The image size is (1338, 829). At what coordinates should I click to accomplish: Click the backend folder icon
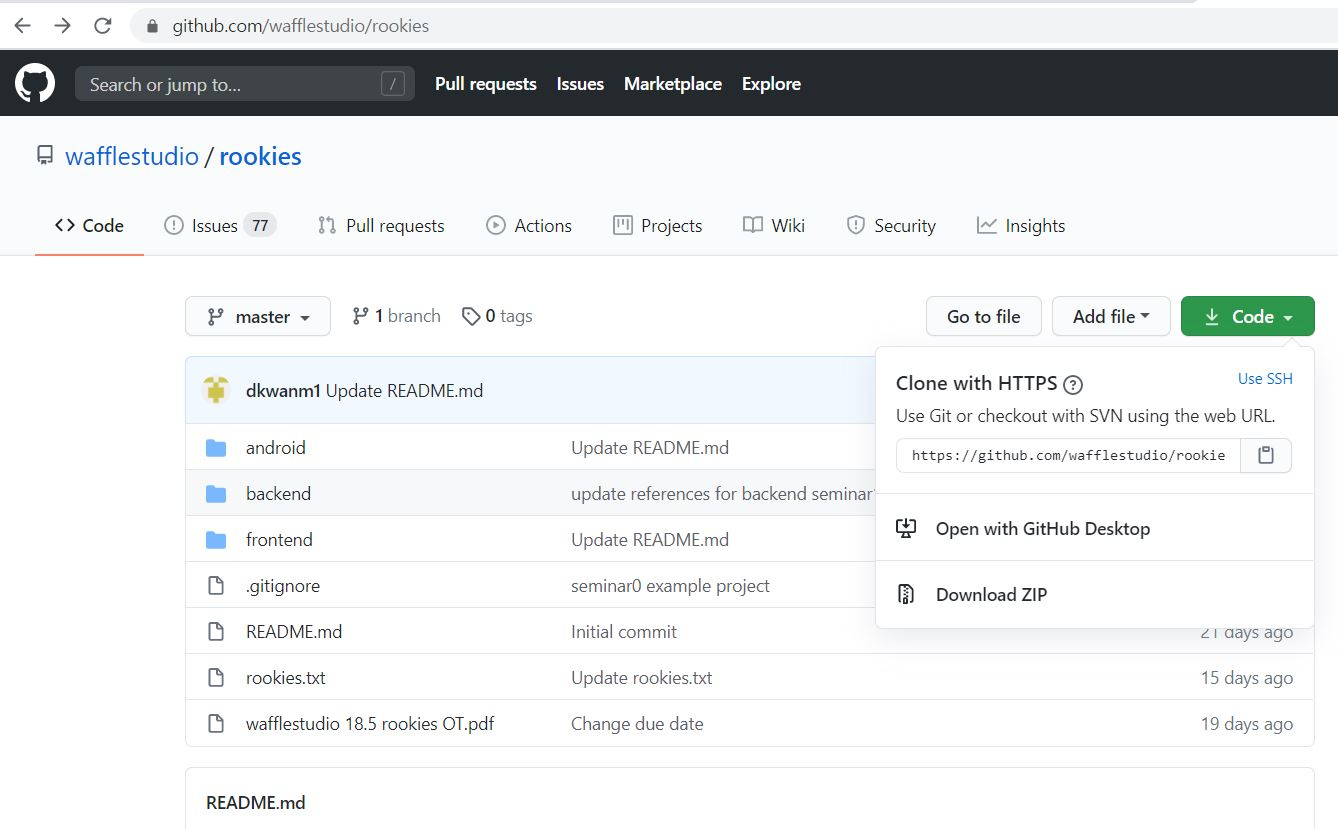pos(216,494)
